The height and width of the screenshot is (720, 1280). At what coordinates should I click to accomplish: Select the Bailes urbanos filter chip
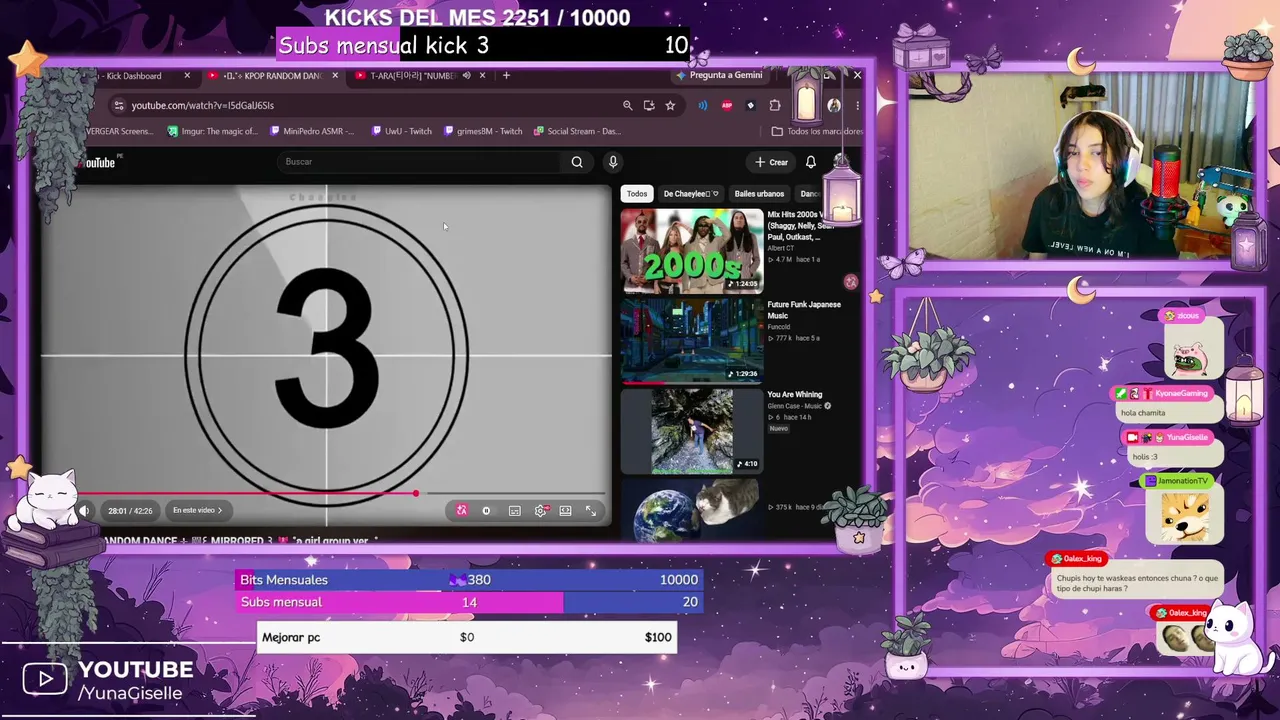click(x=759, y=194)
